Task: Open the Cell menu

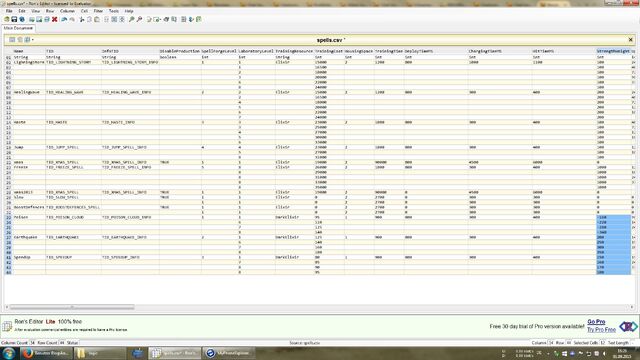Action: [x=84, y=11]
